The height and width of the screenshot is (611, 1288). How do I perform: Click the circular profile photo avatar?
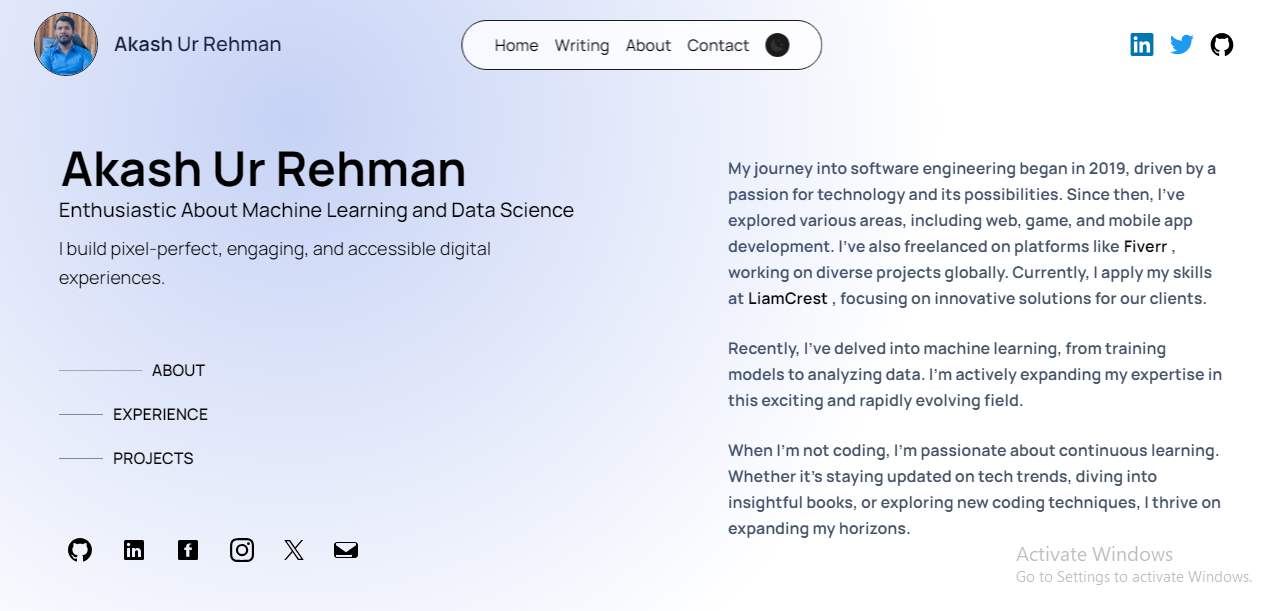[x=66, y=44]
